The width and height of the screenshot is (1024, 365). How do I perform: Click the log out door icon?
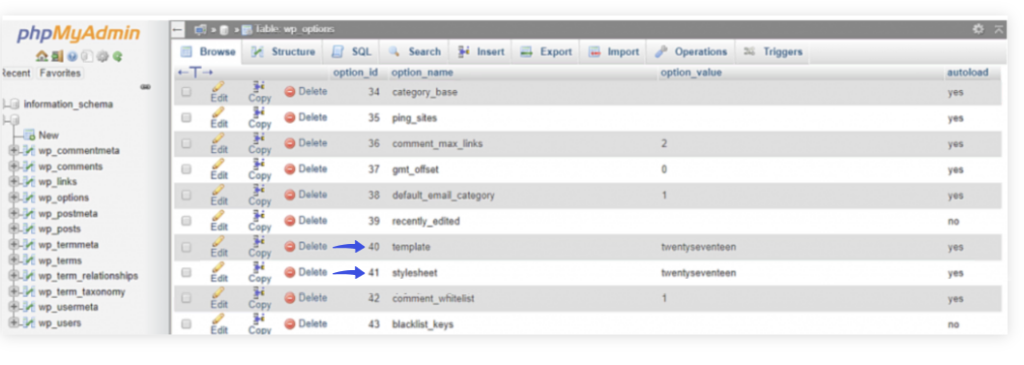click(x=57, y=56)
